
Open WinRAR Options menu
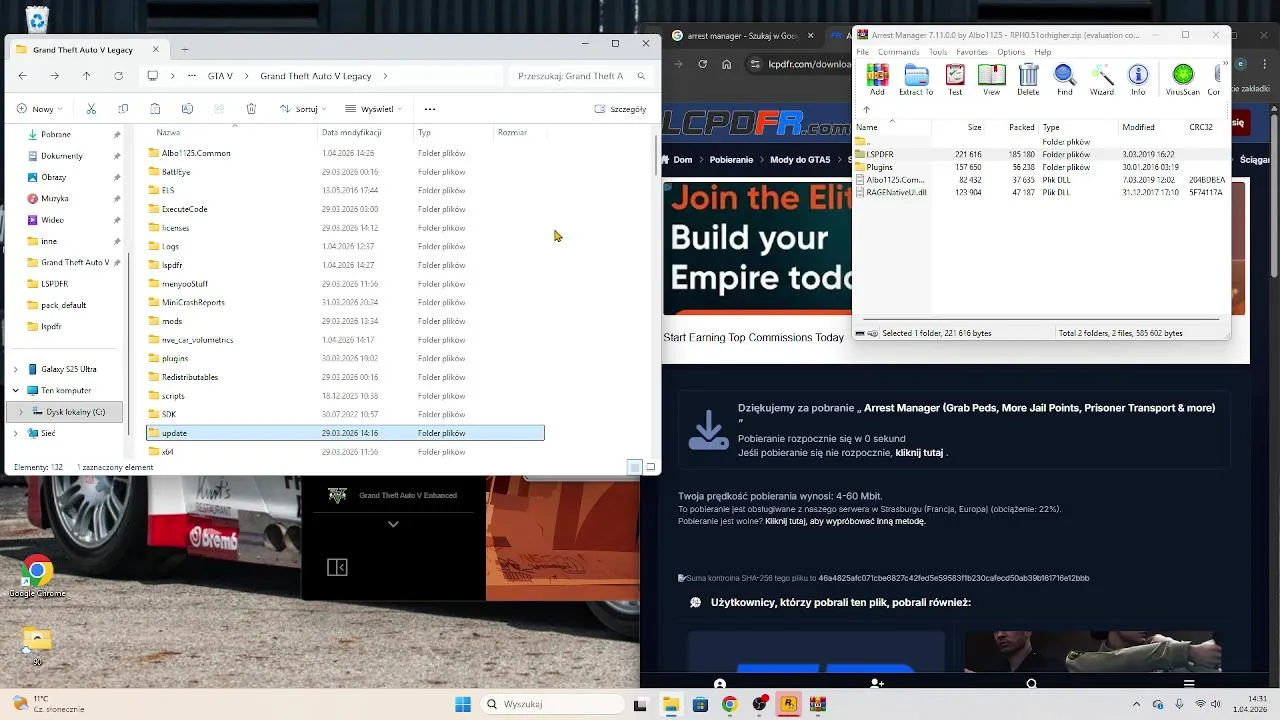point(1011,52)
